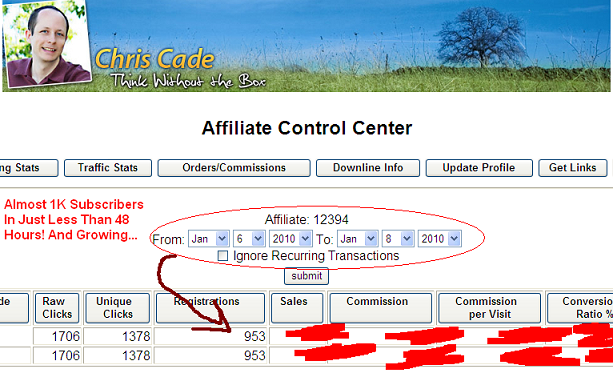Go to Downline Info
613x373 pixels.
pyautogui.click(x=368, y=168)
